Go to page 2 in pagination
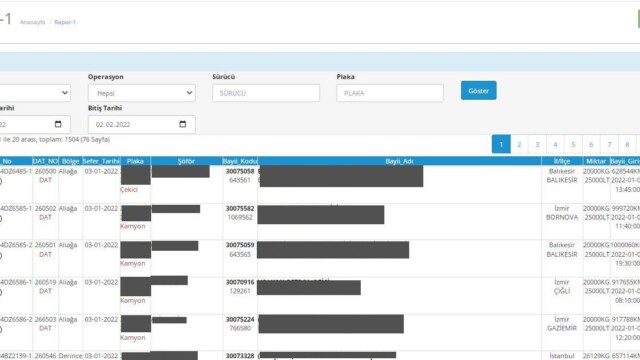The height and width of the screenshot is (360, 640). pyautogui.click(x=519, y=144)
